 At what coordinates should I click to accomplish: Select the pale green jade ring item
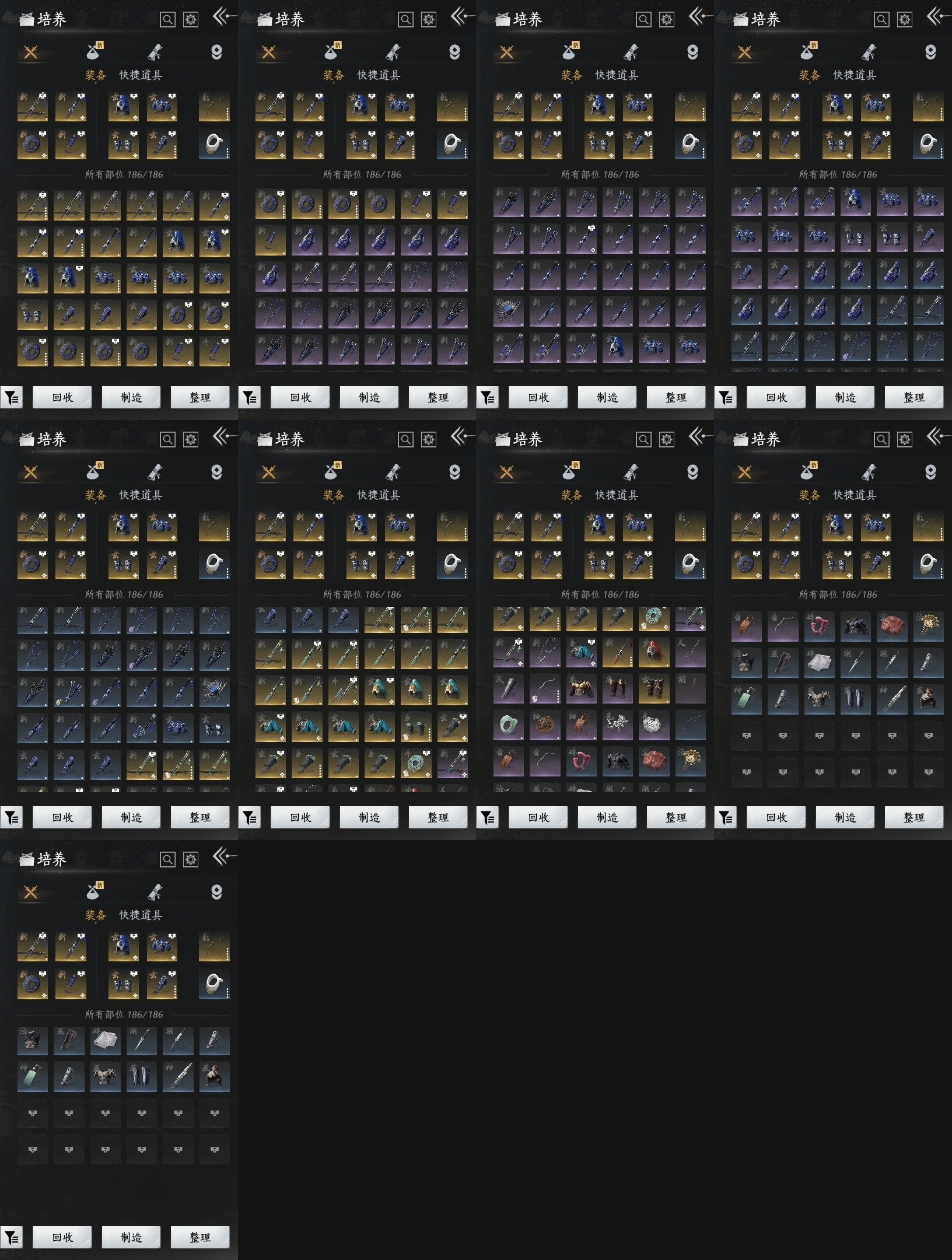(508, 726)
